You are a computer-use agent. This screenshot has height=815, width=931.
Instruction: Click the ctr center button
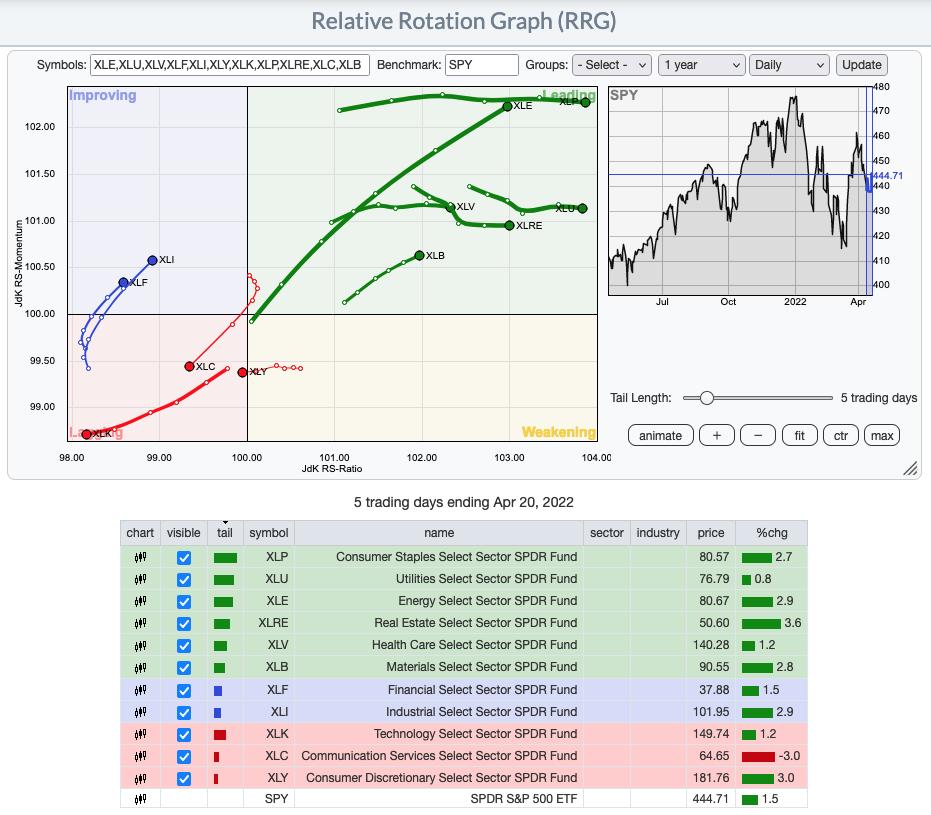841,436
